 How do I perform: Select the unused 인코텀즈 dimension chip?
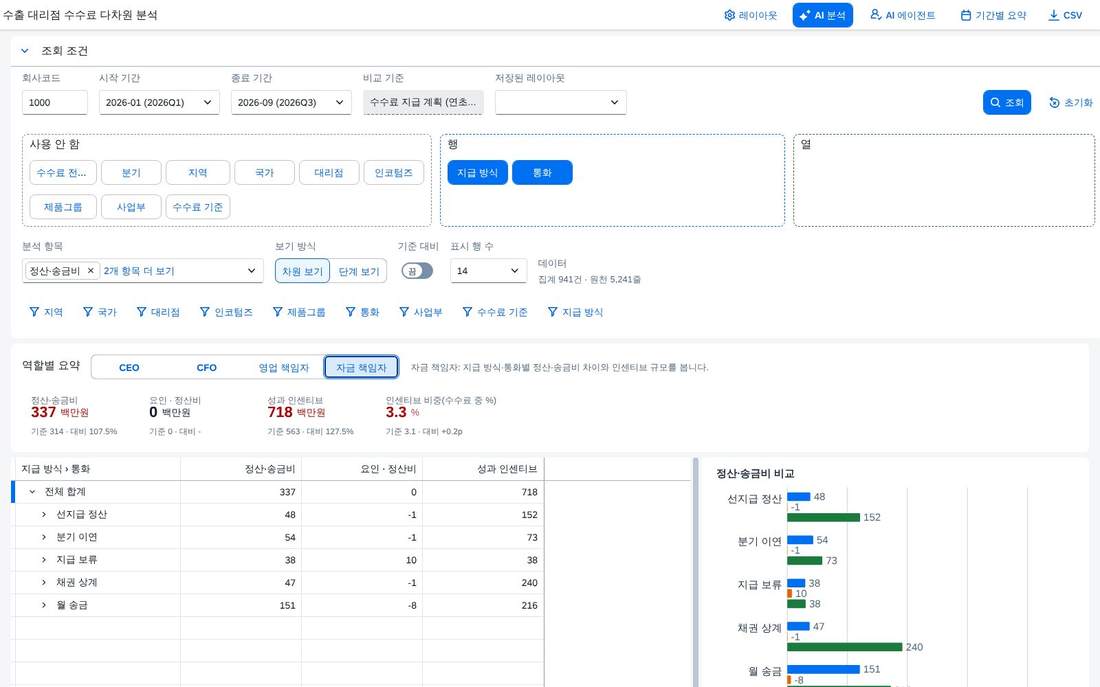point(394,173)
